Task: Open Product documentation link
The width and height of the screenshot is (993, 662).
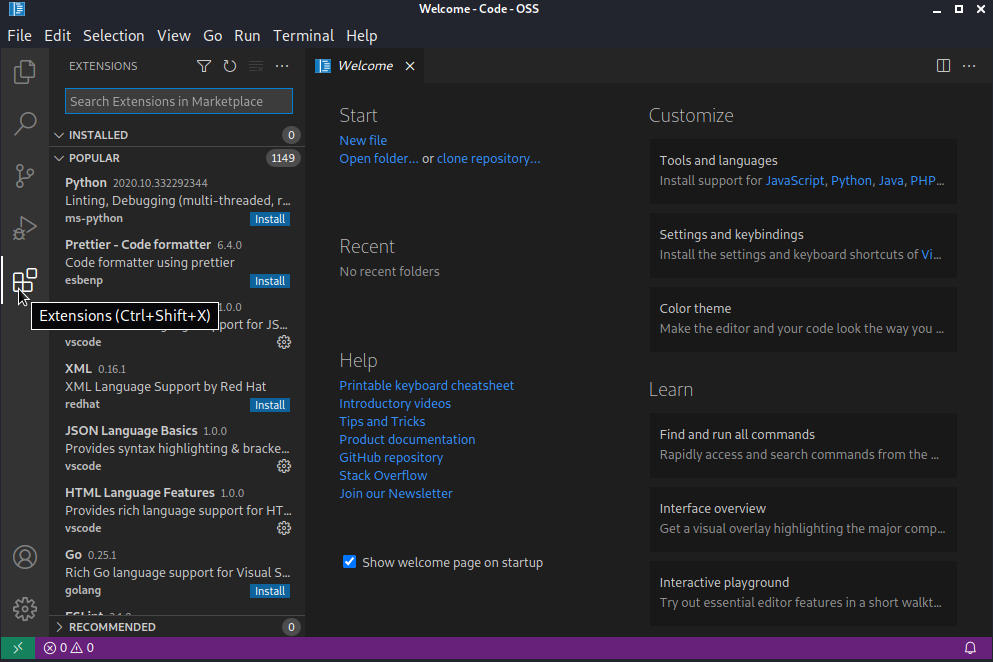Action: coord(407,440)
